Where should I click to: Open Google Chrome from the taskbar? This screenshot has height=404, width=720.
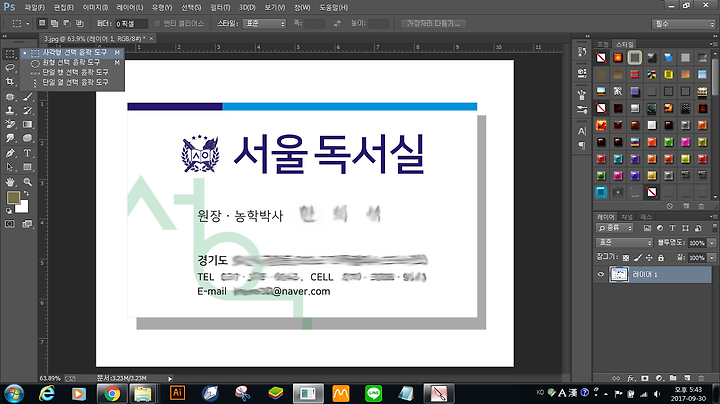(112, 393)
